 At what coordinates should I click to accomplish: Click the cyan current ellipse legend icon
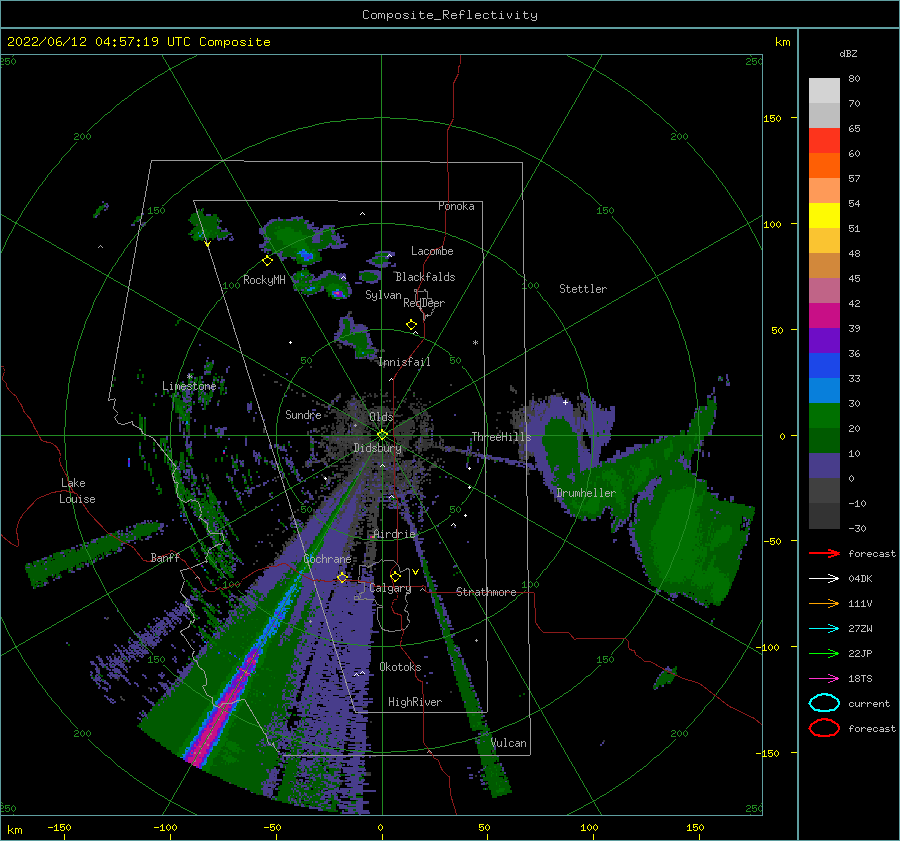pyautogui.click(x=824, y=703)
